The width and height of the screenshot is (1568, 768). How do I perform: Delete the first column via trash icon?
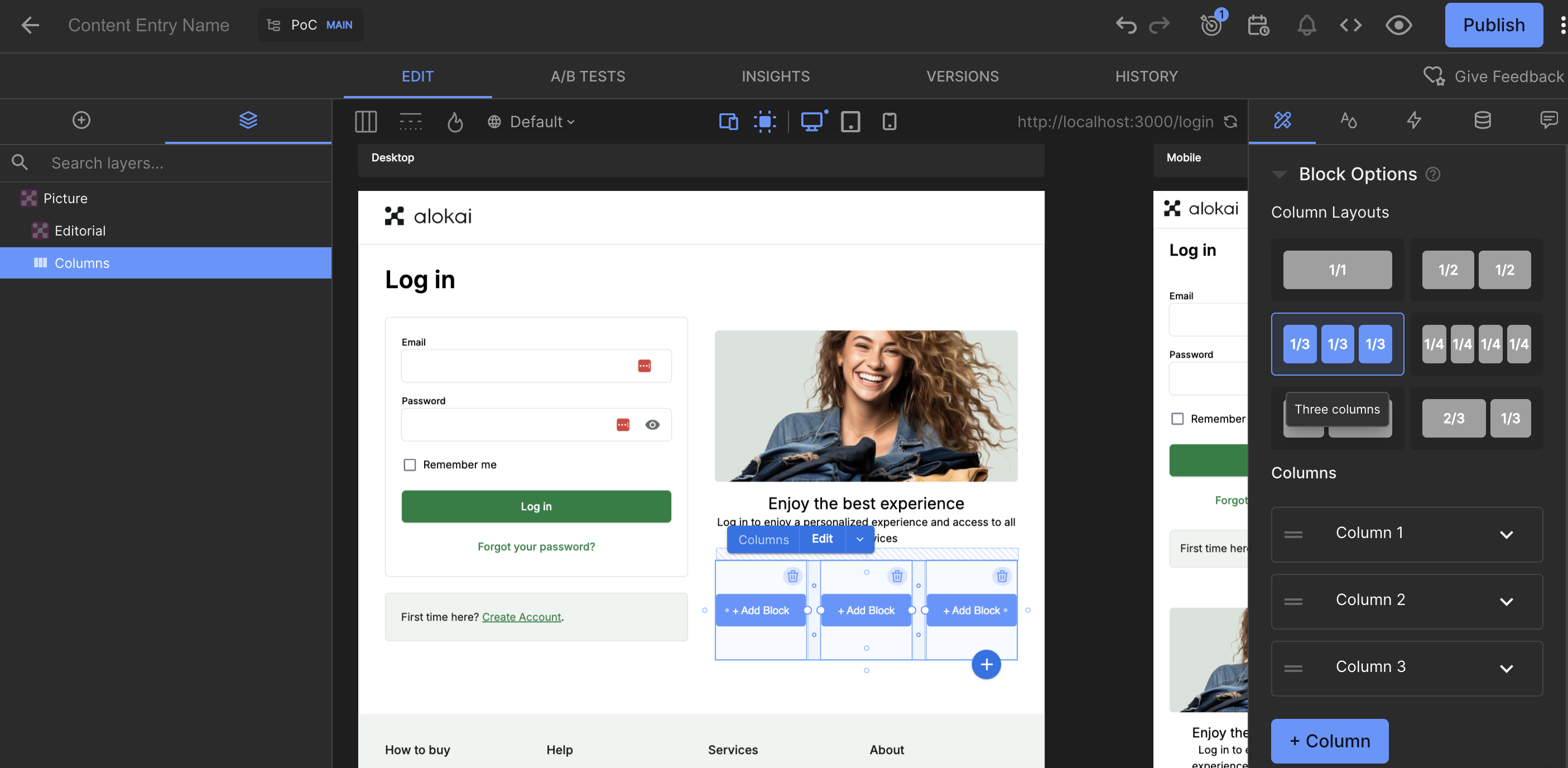click(x=792, y=575)
